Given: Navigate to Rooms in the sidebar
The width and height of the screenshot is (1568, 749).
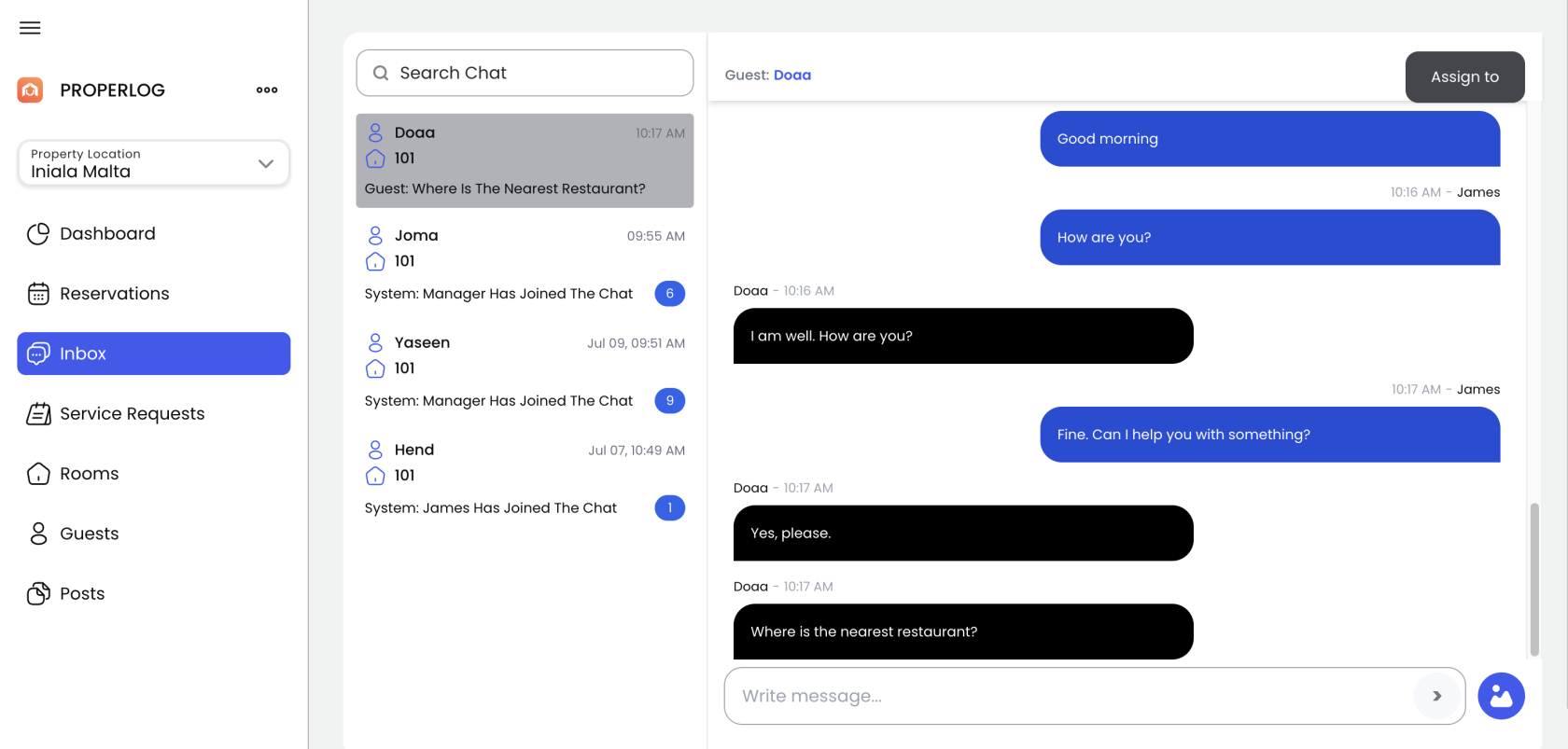Looking at the screenshot, I should 89,474.
